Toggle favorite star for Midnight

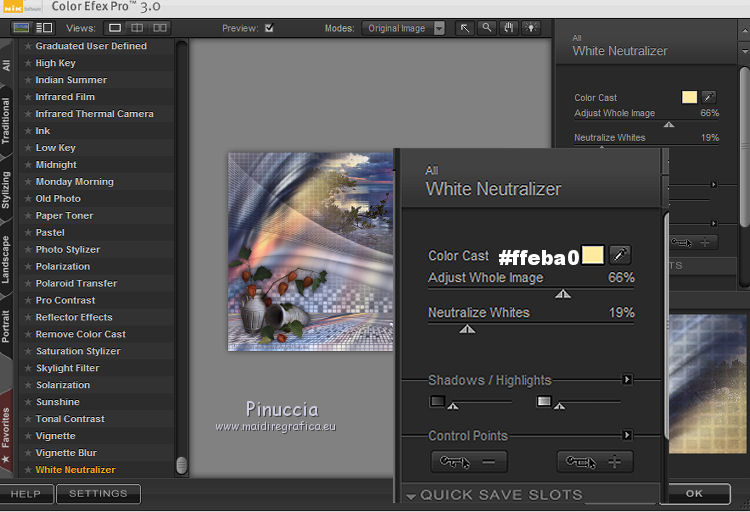[x=28, y=165]
